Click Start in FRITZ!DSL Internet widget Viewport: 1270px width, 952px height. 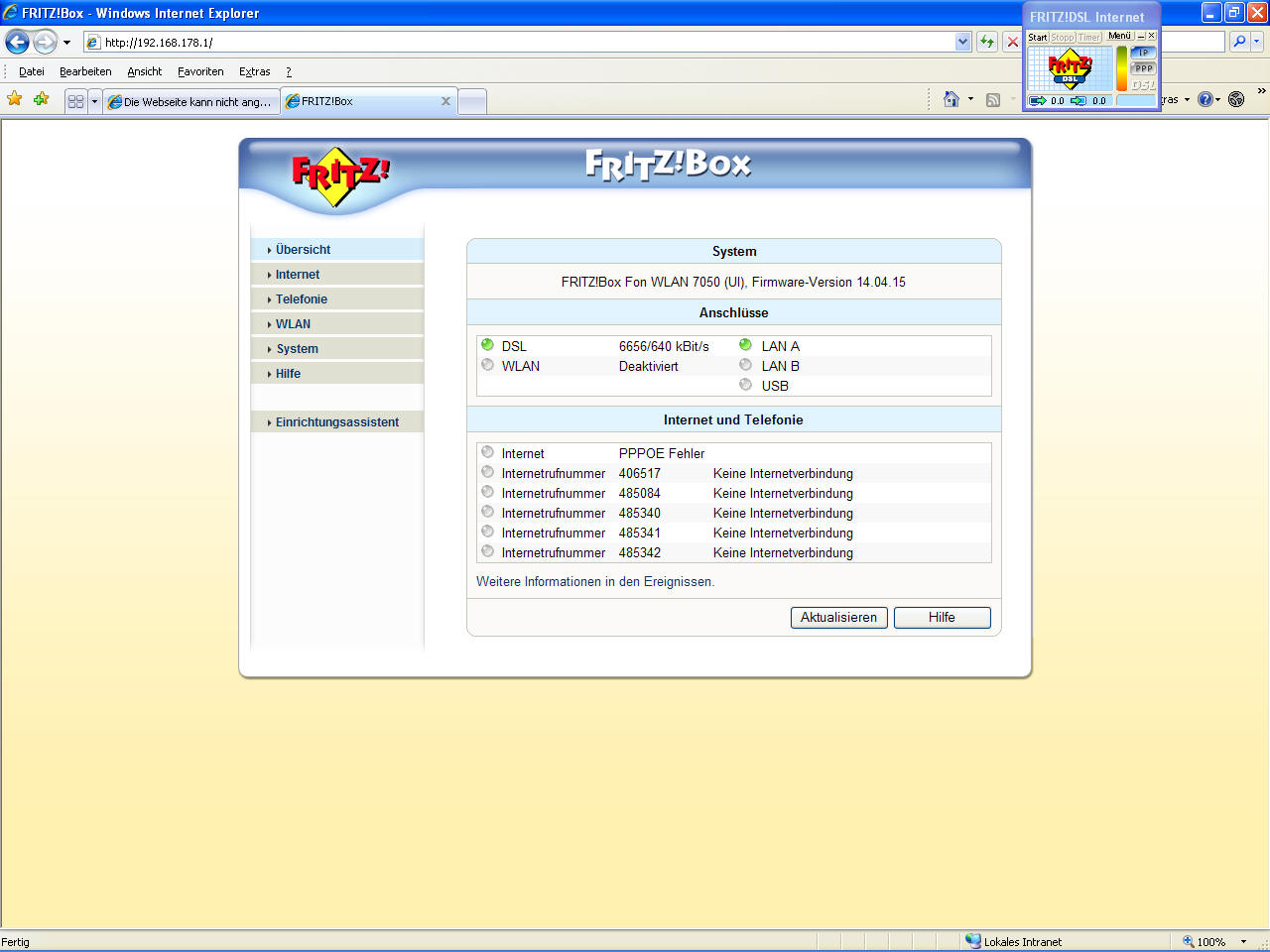[x=1038, y=37]
